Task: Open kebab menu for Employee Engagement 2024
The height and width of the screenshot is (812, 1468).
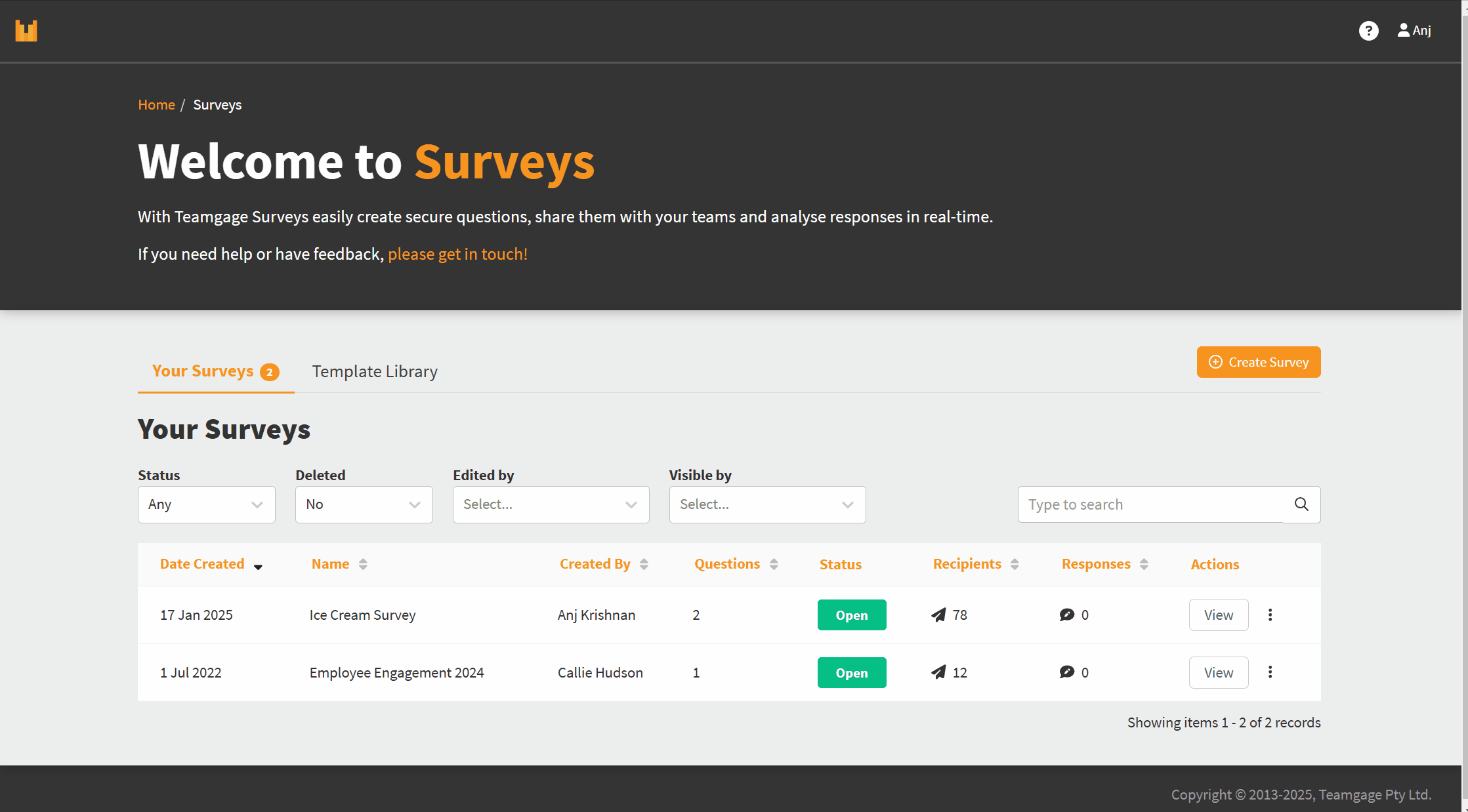Action: click(x=1270, y=672)
